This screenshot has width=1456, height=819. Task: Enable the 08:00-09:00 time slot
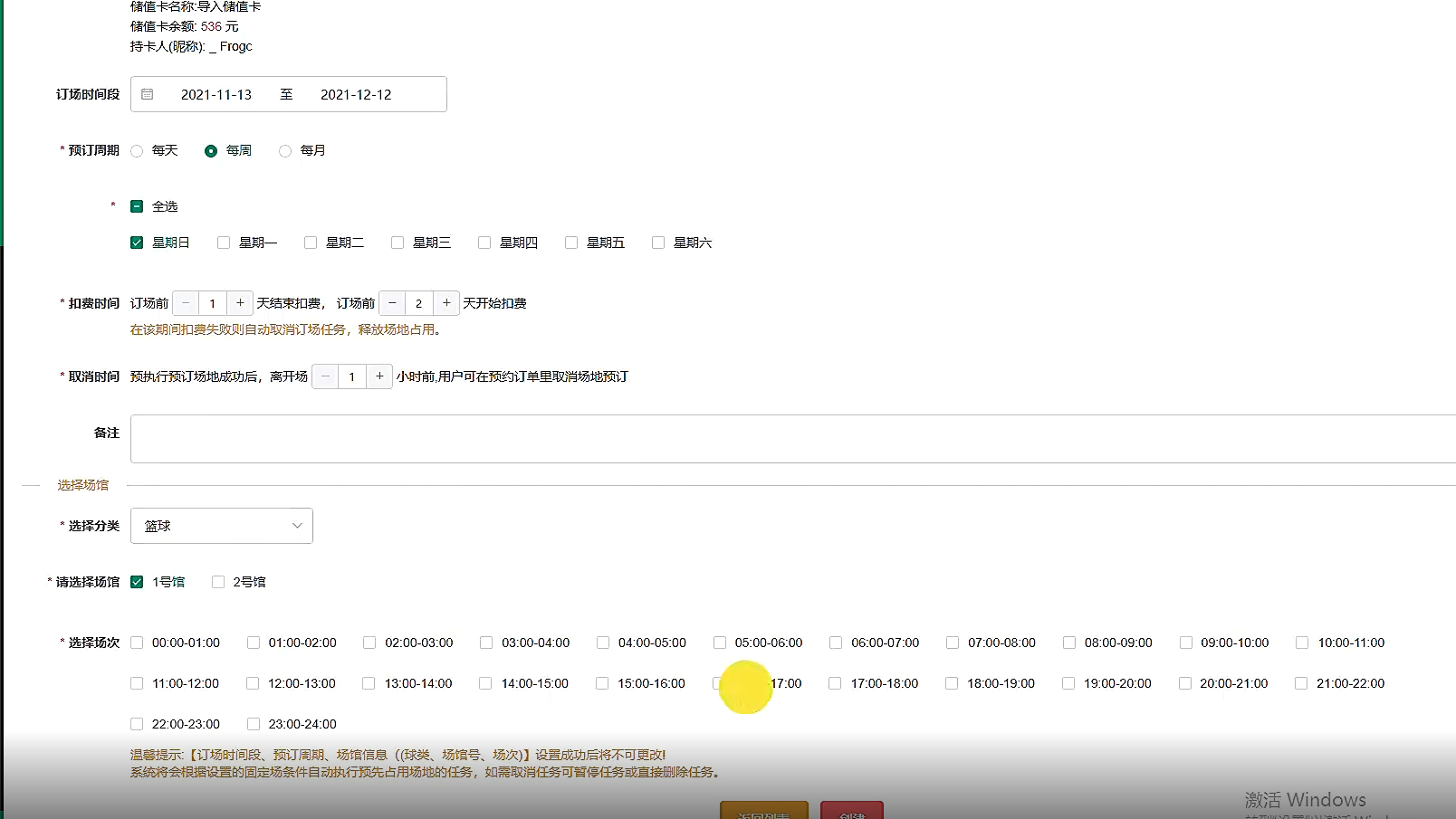pyautogui.click(x=1068, y=642)
